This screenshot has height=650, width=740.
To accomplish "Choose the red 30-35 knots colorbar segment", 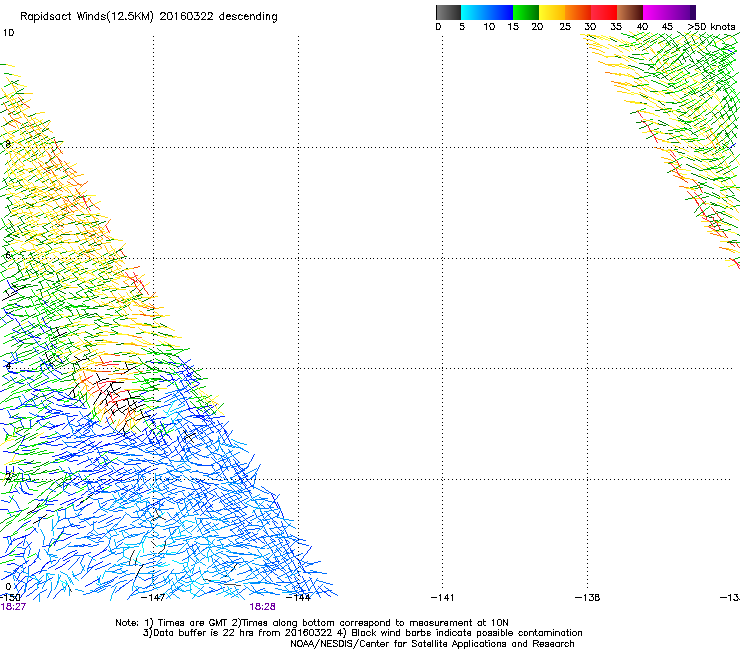I will 604,12.
